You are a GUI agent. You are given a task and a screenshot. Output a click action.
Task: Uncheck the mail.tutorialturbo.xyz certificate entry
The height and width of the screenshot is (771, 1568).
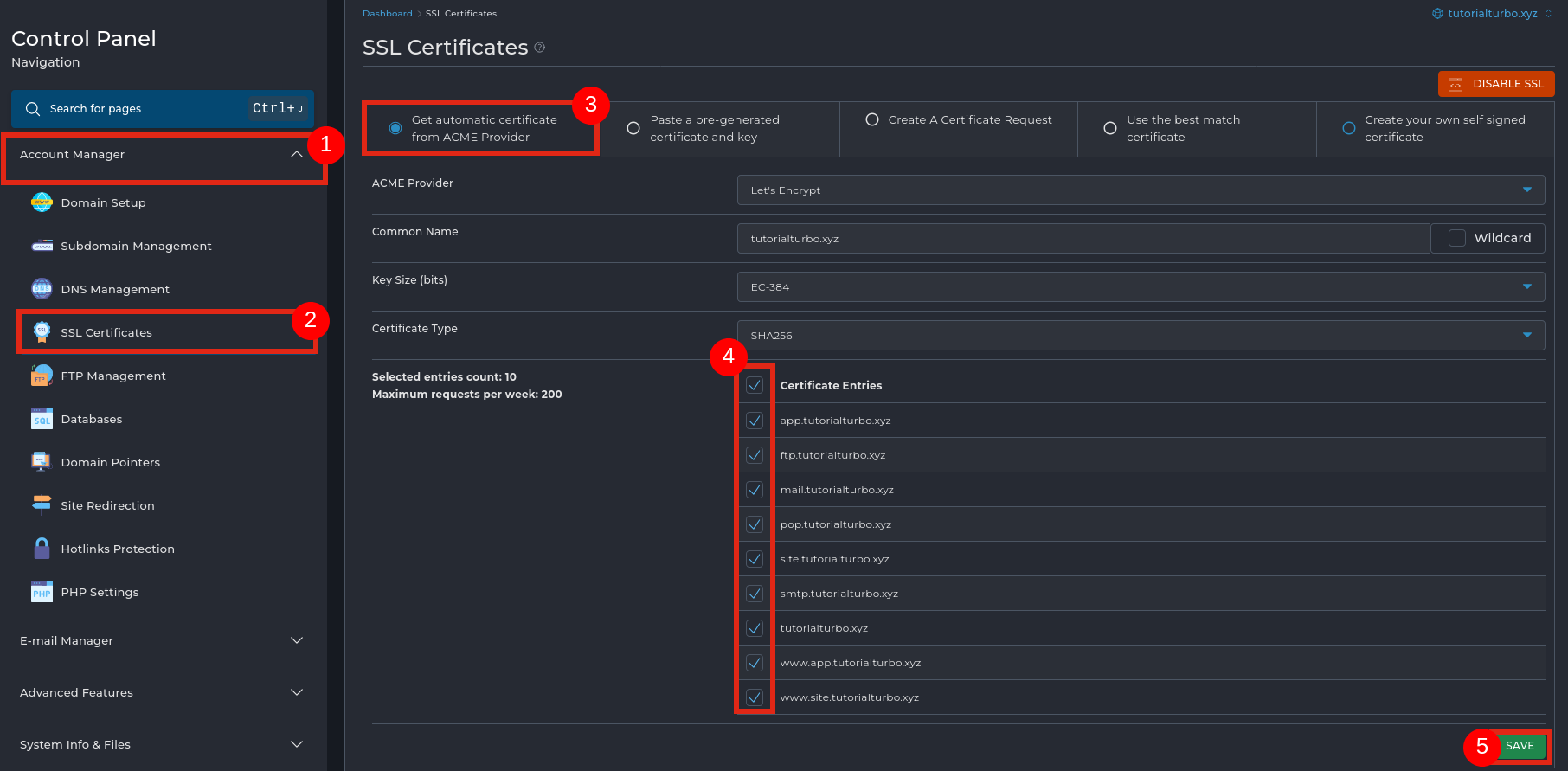tap(755, 490)
